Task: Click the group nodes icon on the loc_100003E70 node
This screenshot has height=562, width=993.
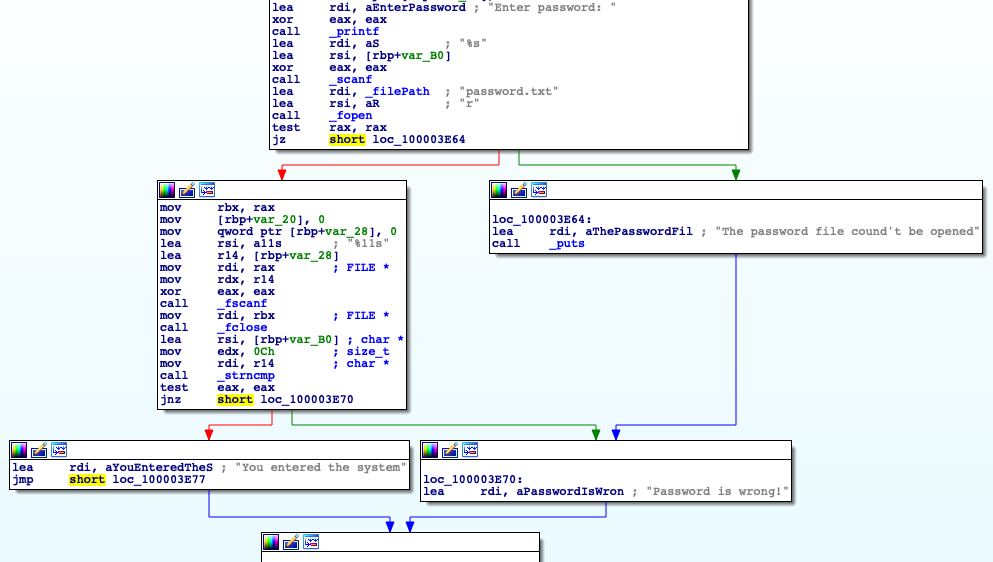Action: (x=470, y=450)
